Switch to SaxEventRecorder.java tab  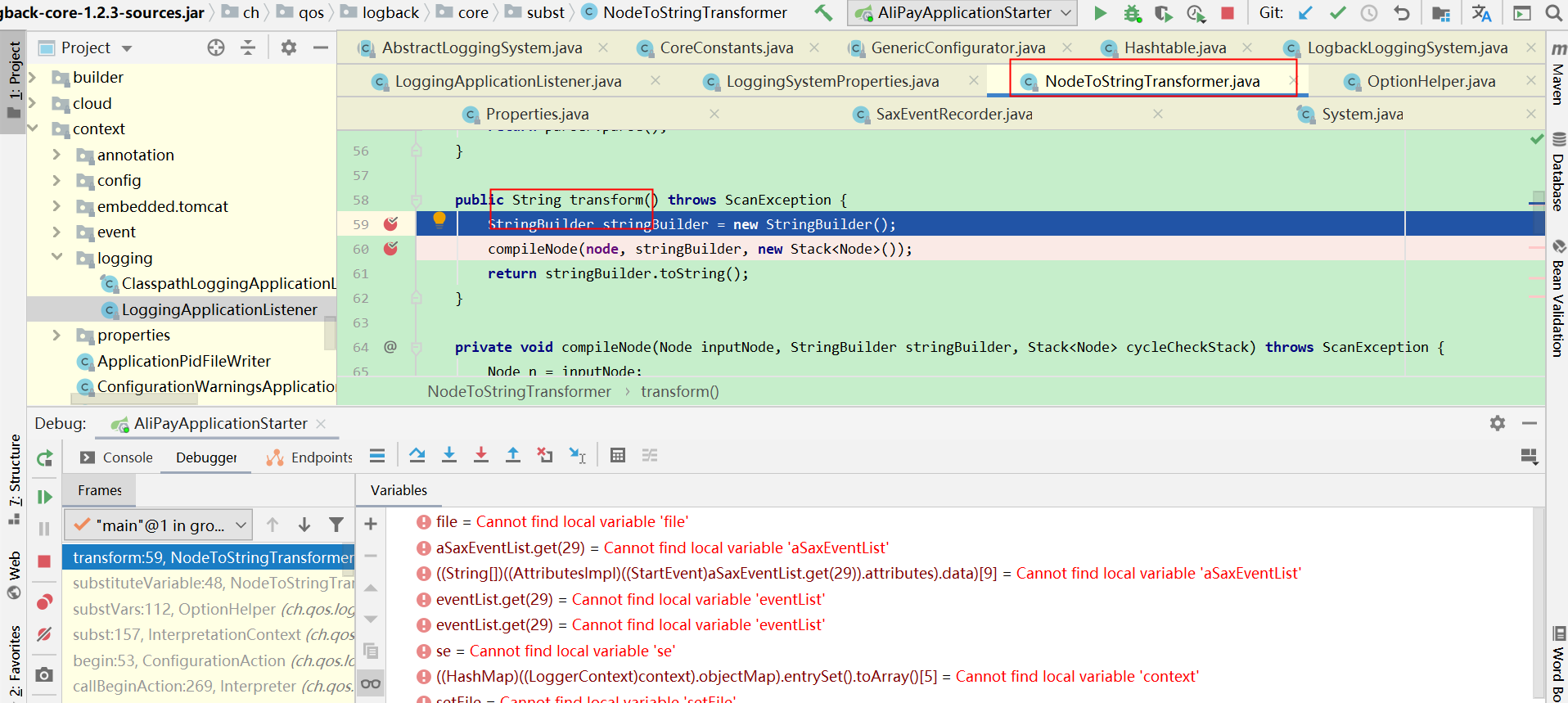954,114
